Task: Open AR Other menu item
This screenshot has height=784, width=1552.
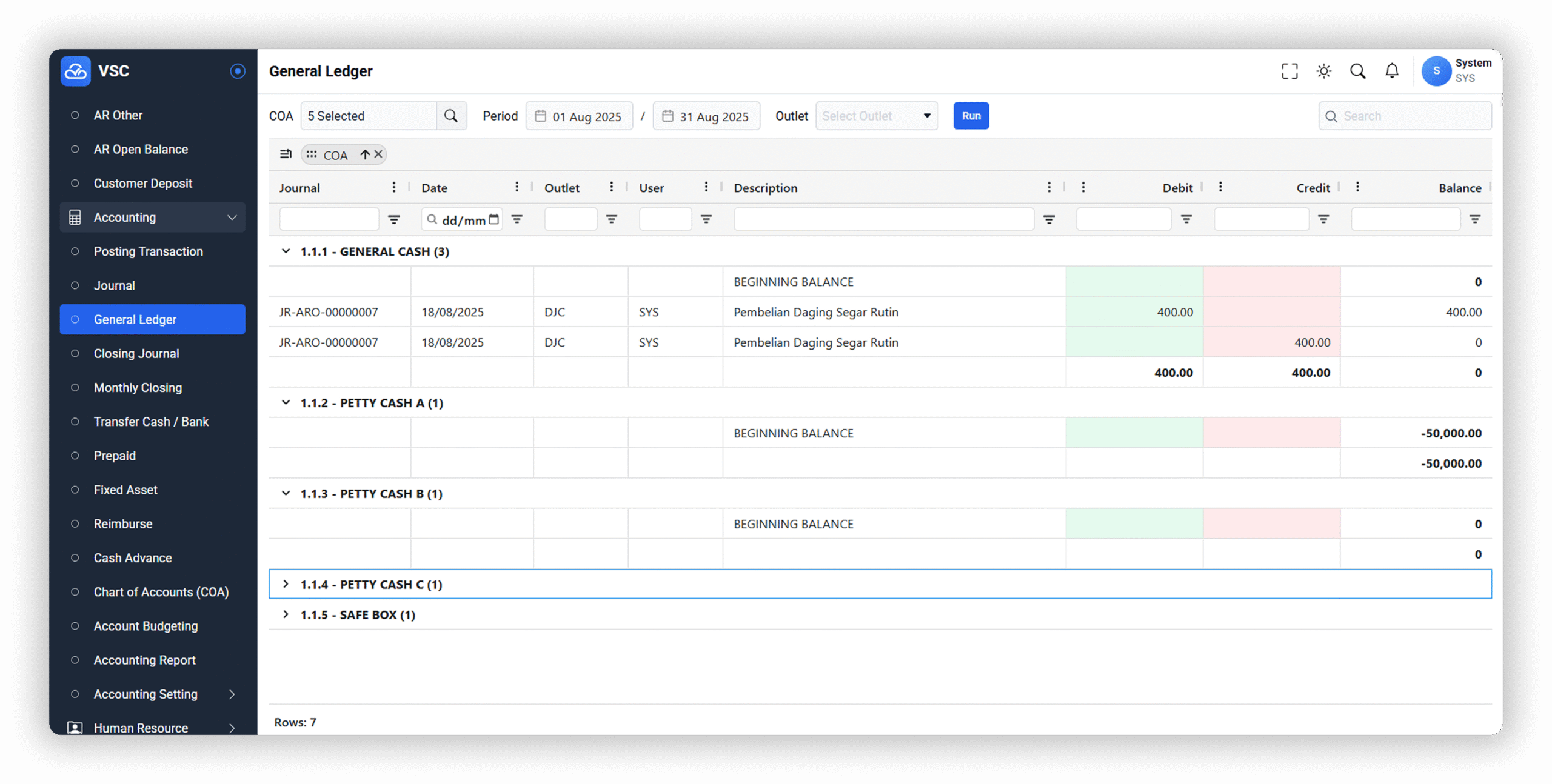Action: point(153,115)
